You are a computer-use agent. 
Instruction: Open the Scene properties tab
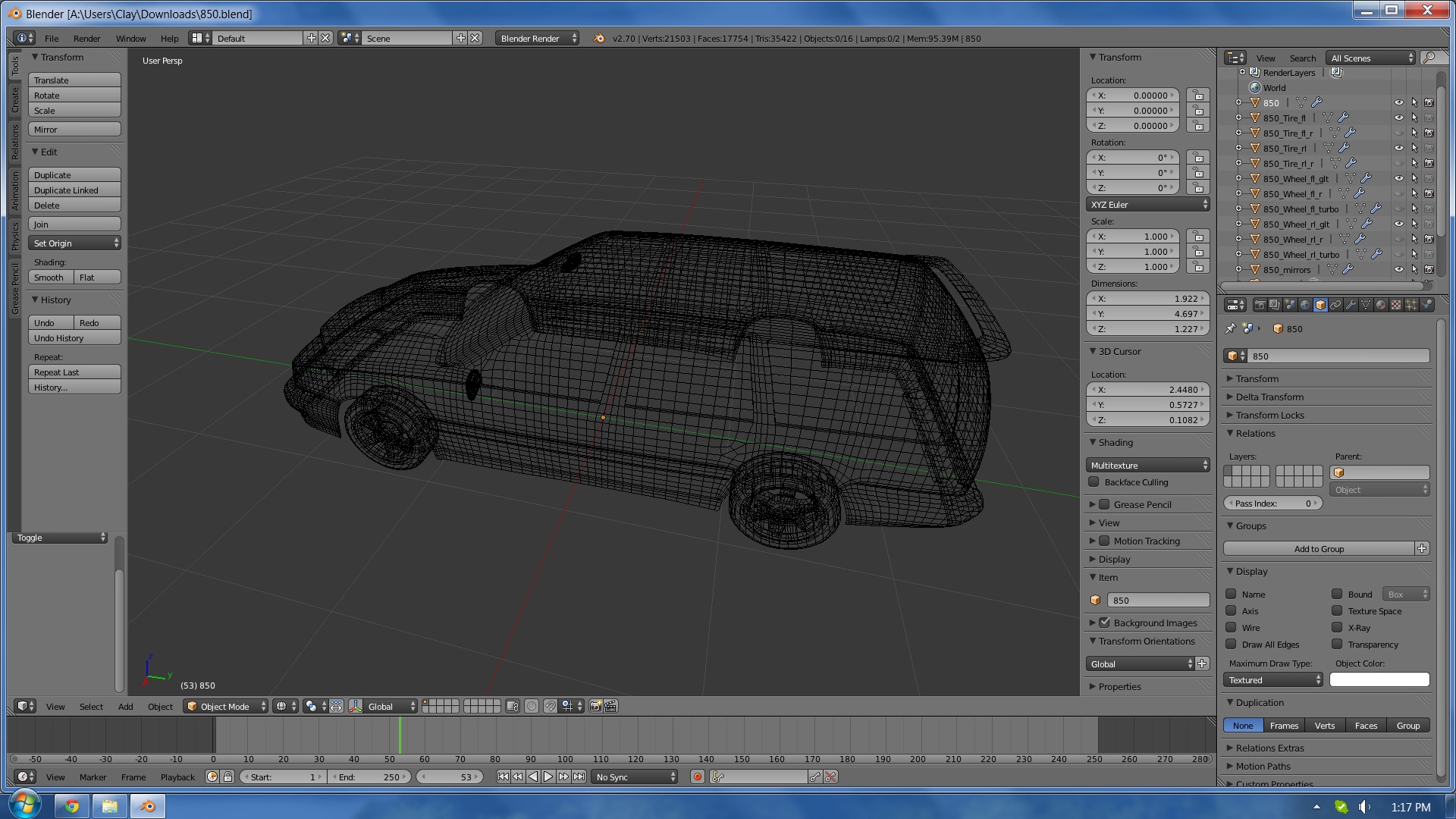tap(1290, 305)
